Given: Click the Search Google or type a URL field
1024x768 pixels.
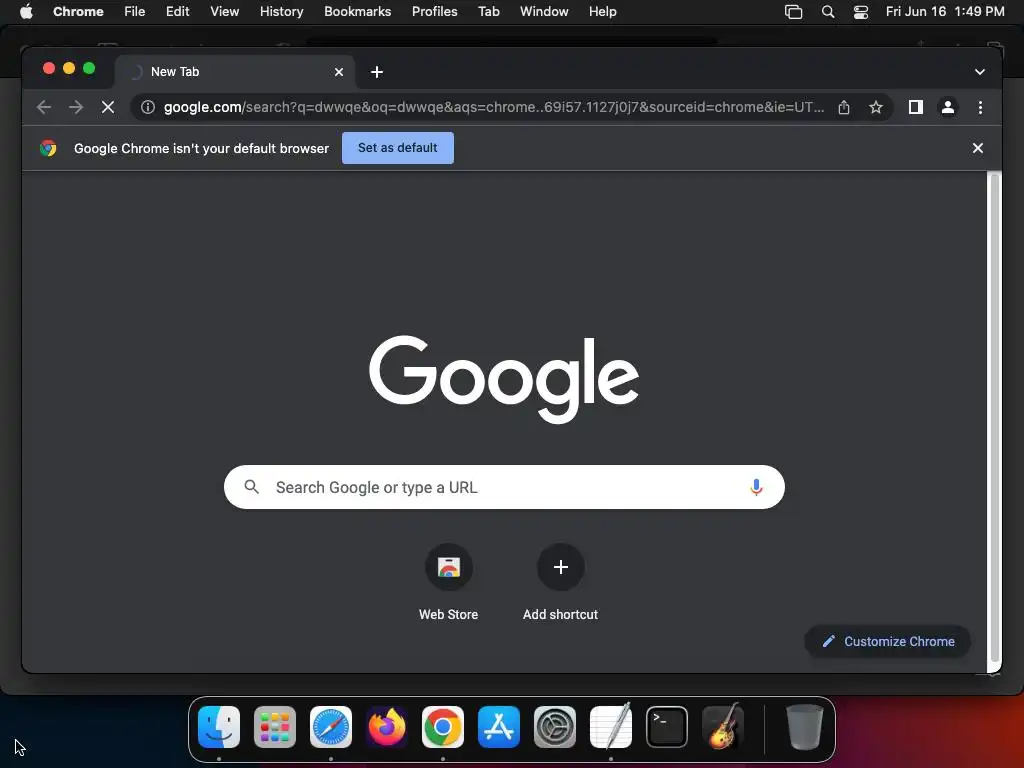Looking at the screenshot, I should [504, 487].
